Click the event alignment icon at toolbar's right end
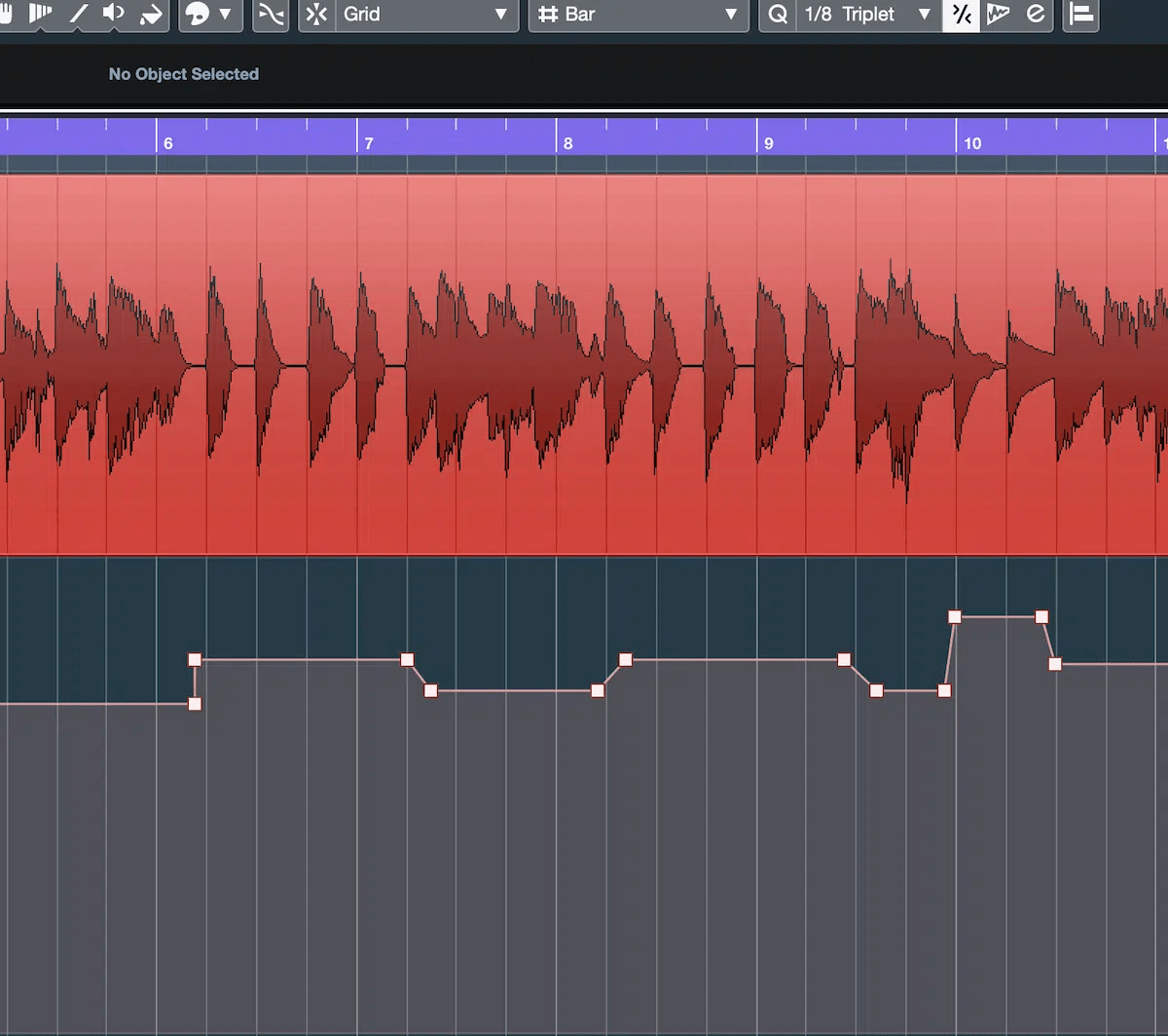Image resolution: width=1168 pixels, height=1036 pixels. point(1080,14)
